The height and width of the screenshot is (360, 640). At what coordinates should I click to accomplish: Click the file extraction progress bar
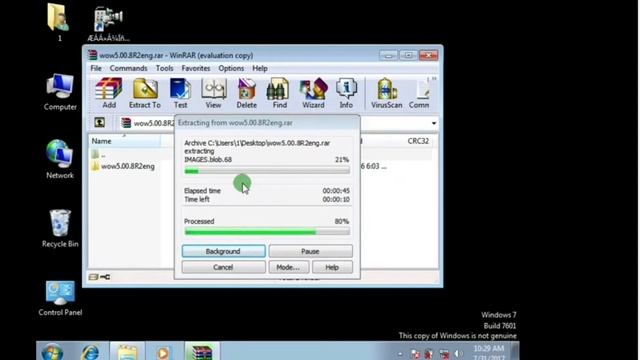click(x=267, y=171)
